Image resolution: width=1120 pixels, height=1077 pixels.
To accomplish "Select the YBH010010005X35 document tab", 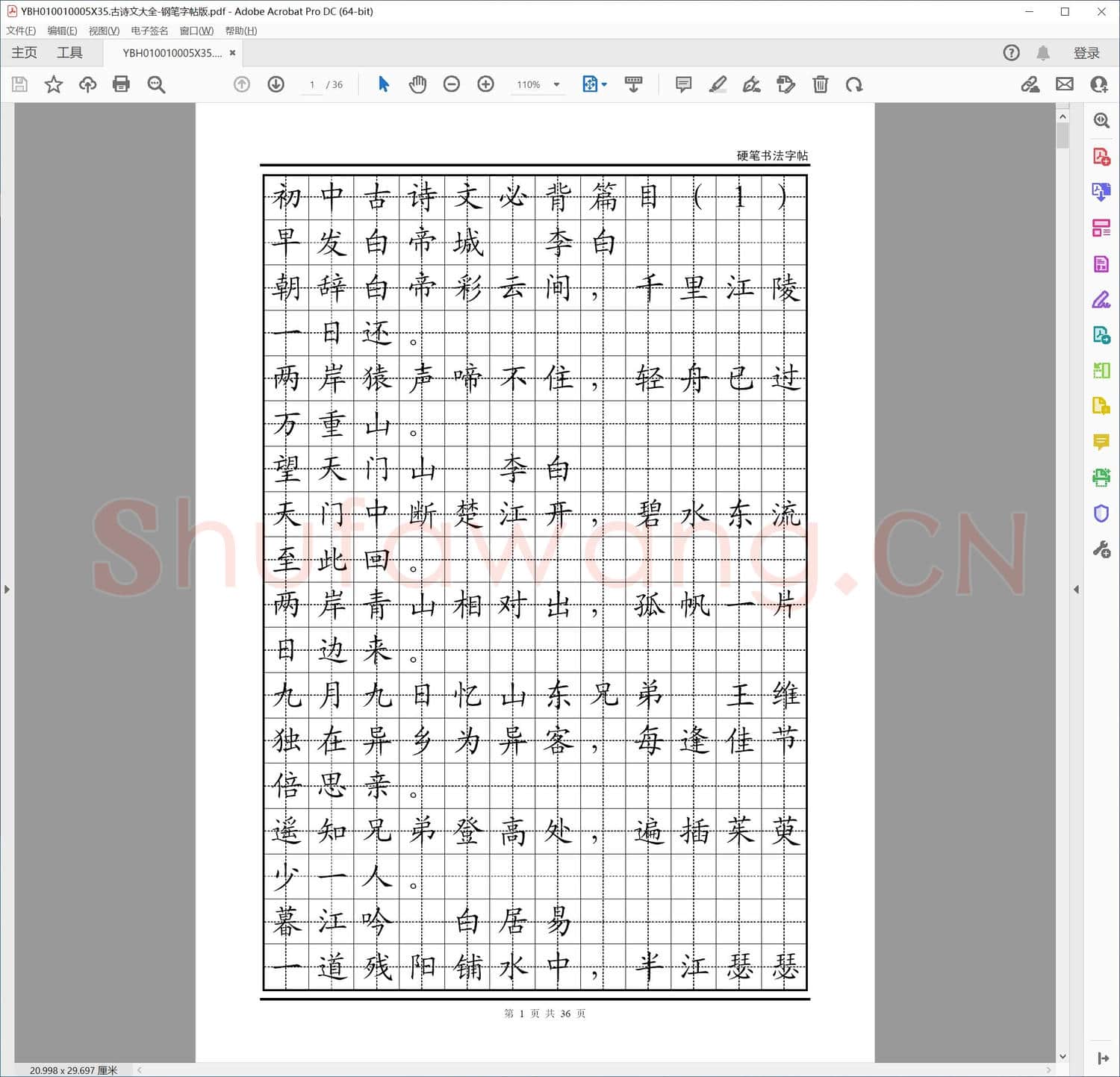I will coord(172,53).
